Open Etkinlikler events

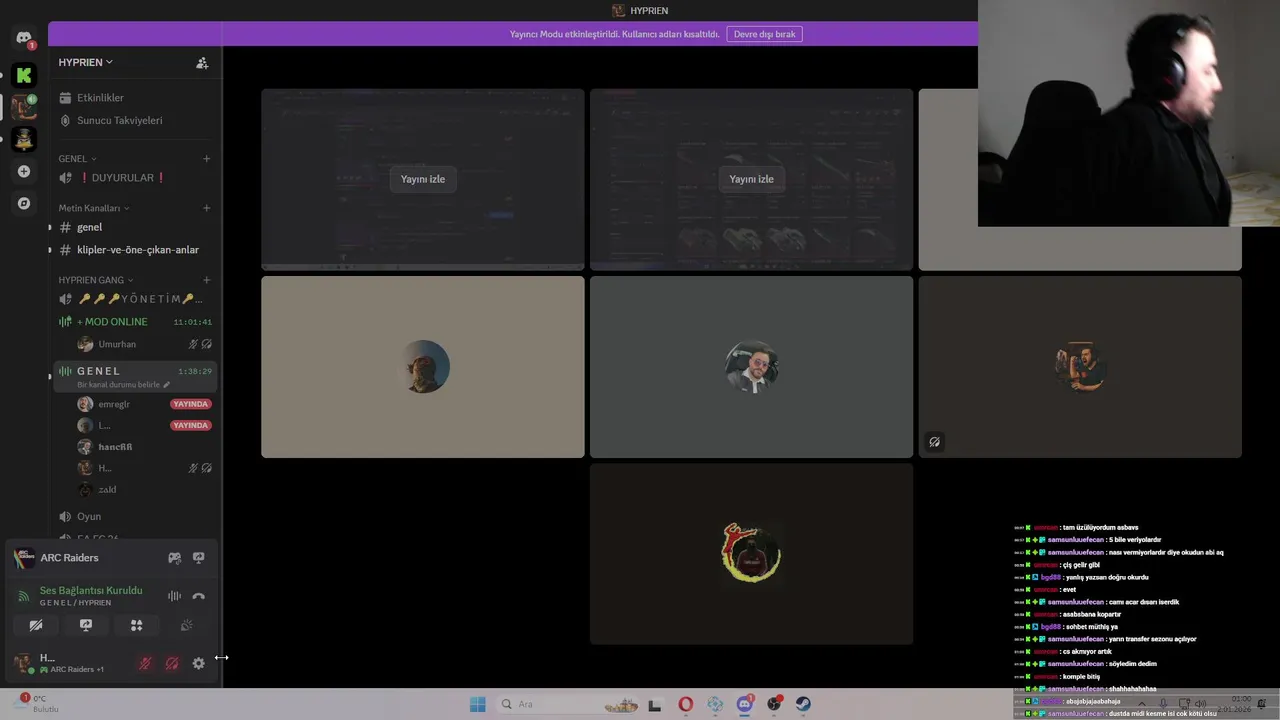pyautogui.click(x=135, y=98)
